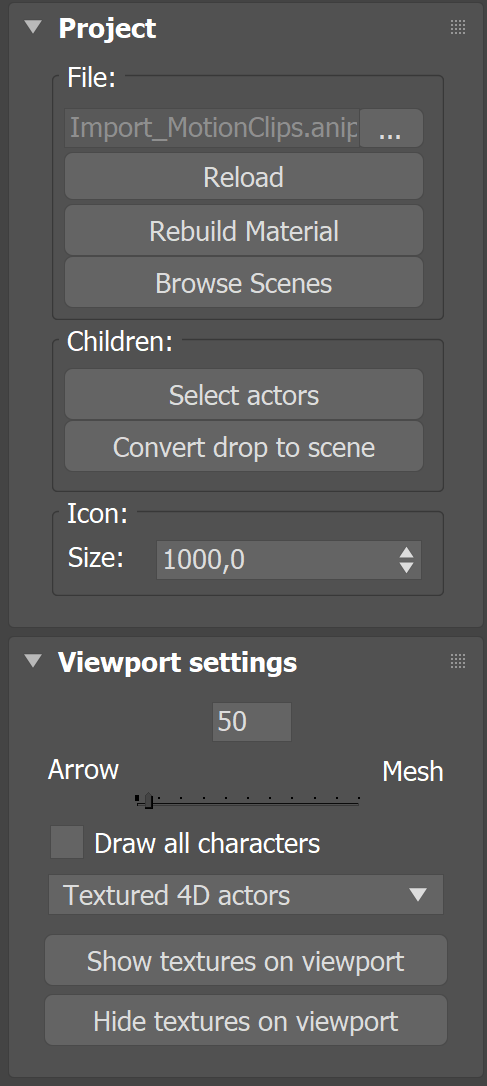
Task: Collapse the Viewport settings rollout triangle
Action: pyautogui.click(x=33, y=661)
